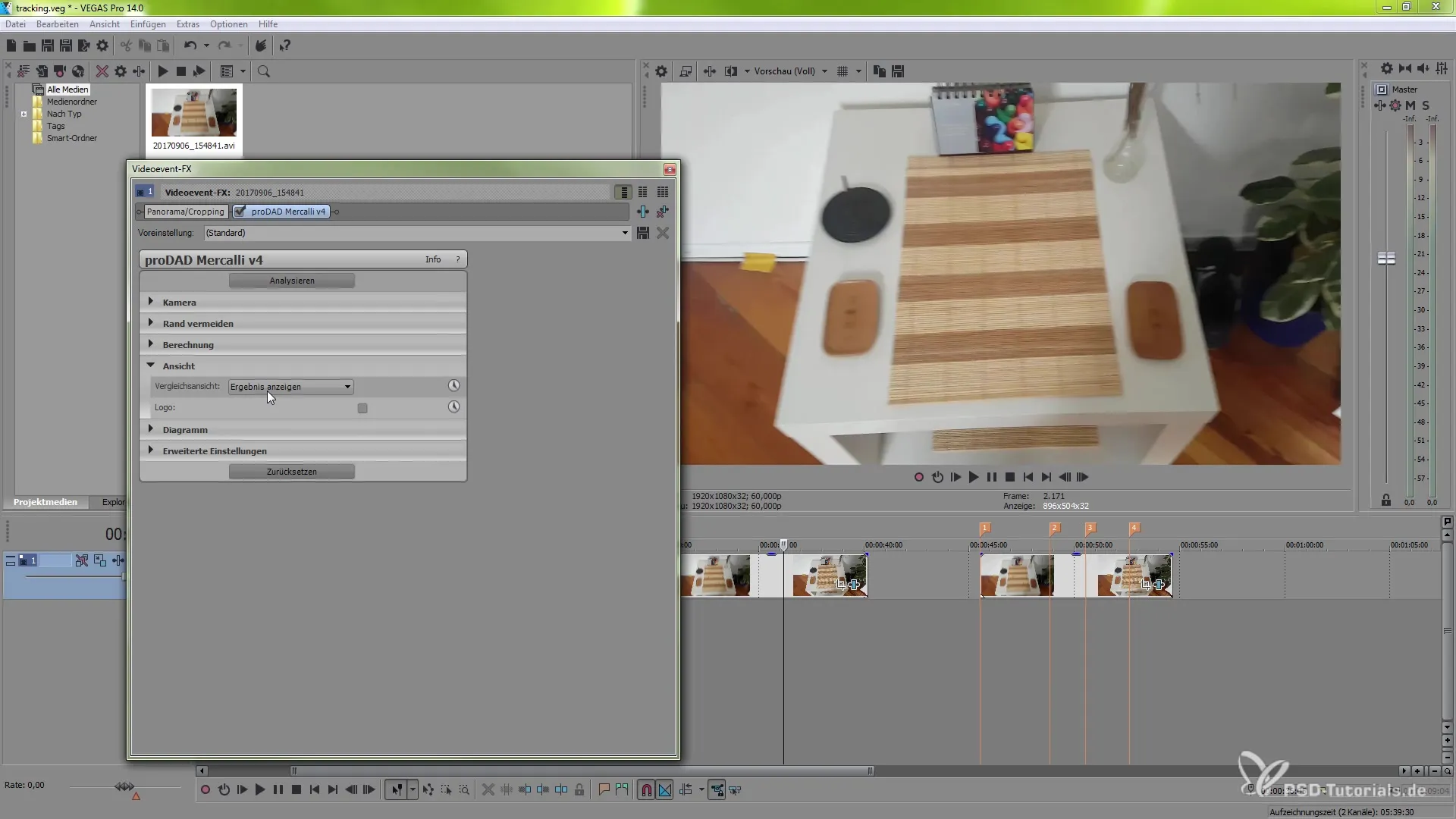
Task: Animate Logo parameter with its clock icon
Action: point(453,407)
